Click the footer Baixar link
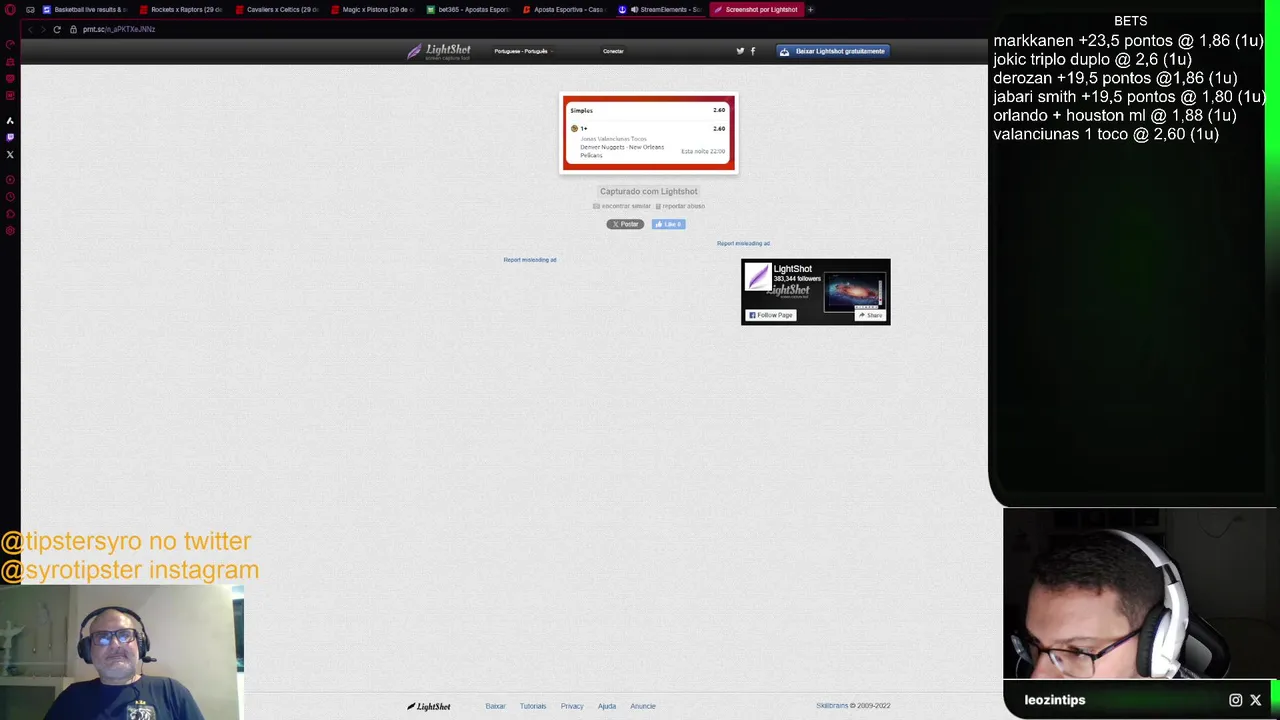1280x720 pixels. [x=495, y=706]
